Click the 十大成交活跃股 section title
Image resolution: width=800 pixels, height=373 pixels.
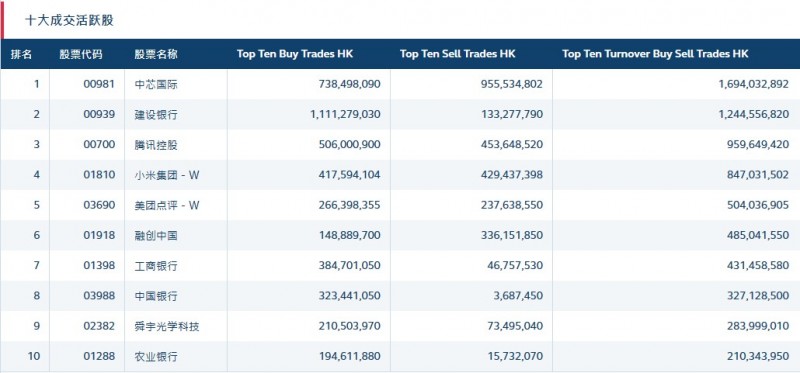[69, 20]
